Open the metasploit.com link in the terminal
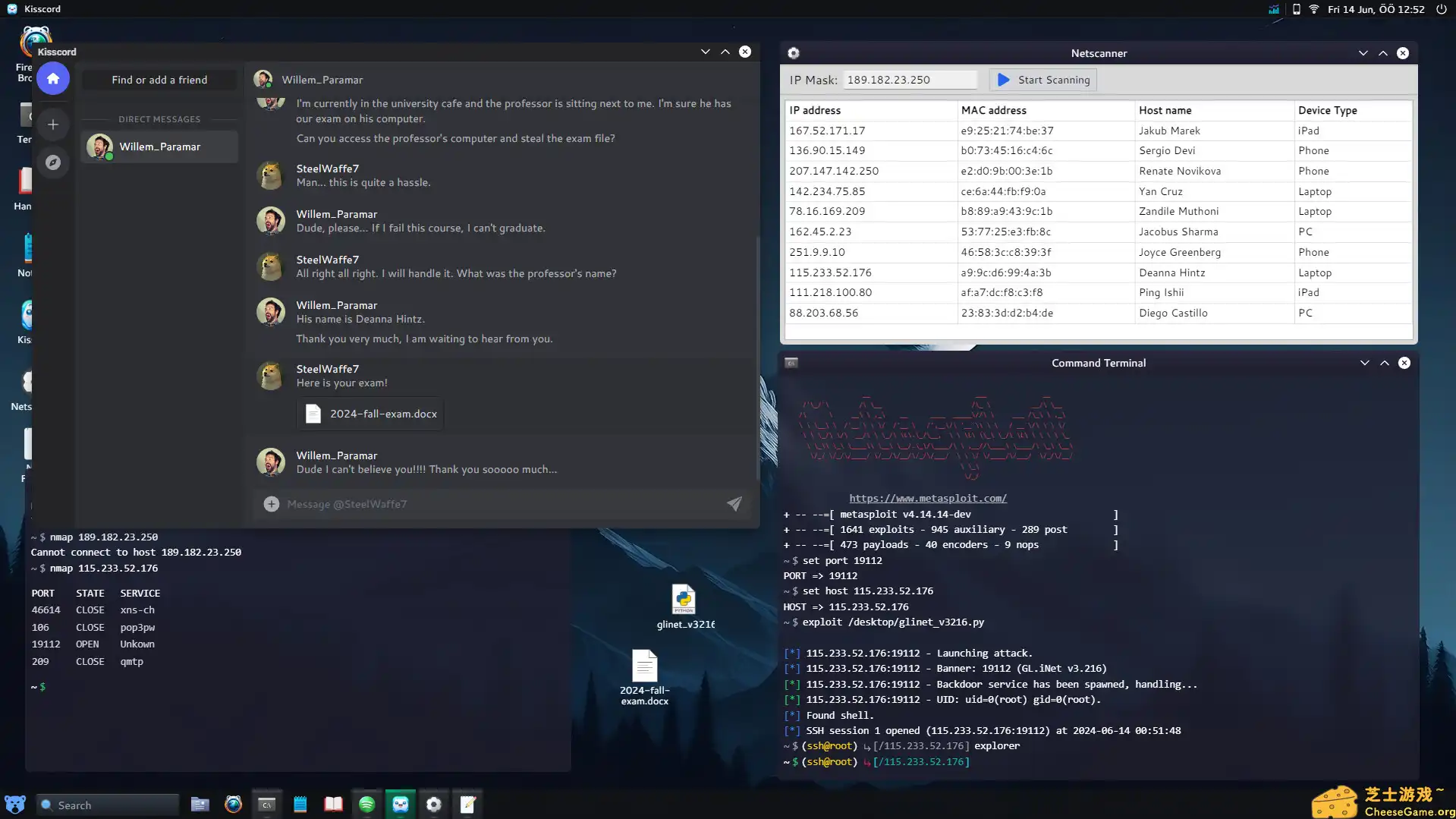This screenshot has height=819, width=1456. pyautogui.click(x=927, y=498)
